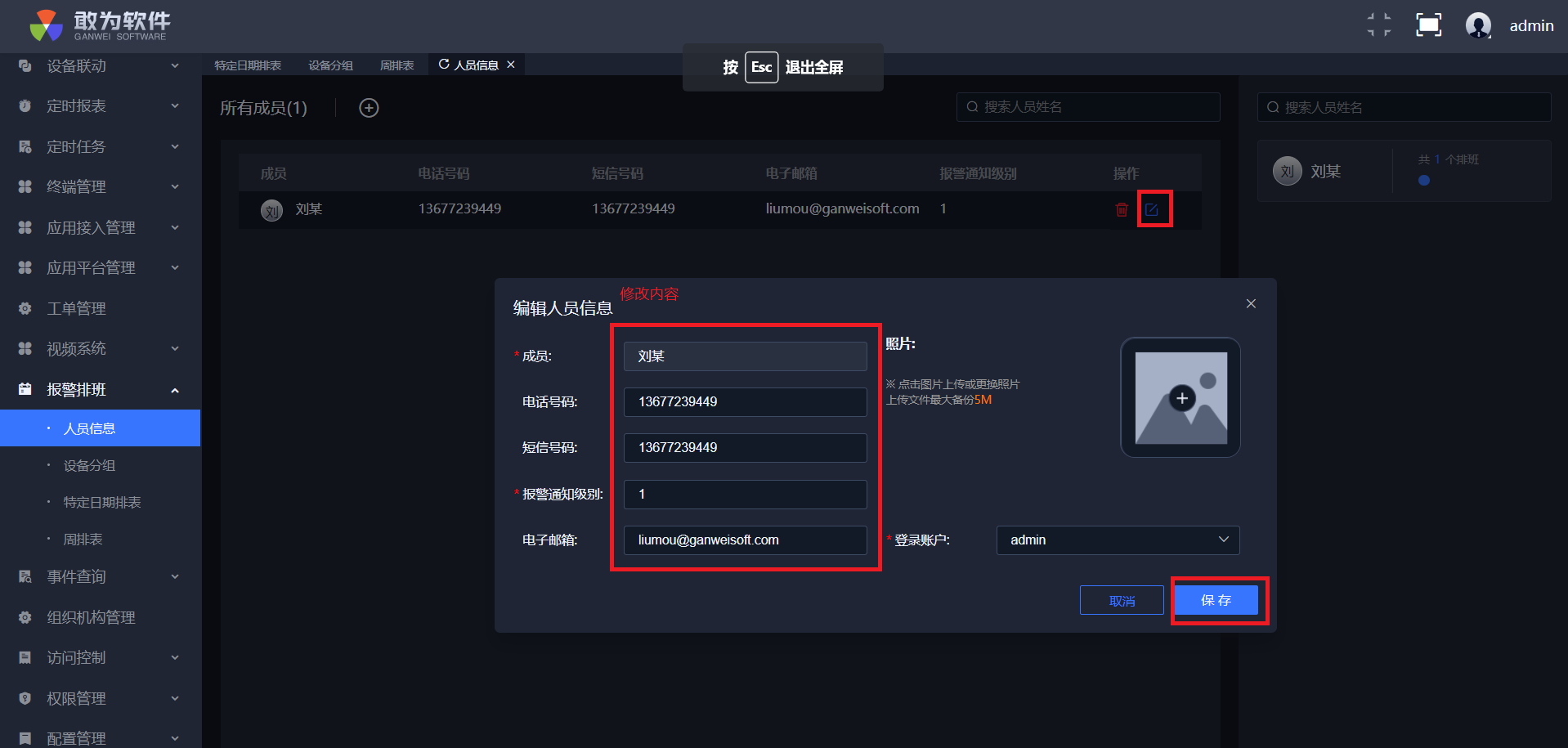
Task: Click the member list search box
Action: pyautogui.click(x=1088, y=107)
